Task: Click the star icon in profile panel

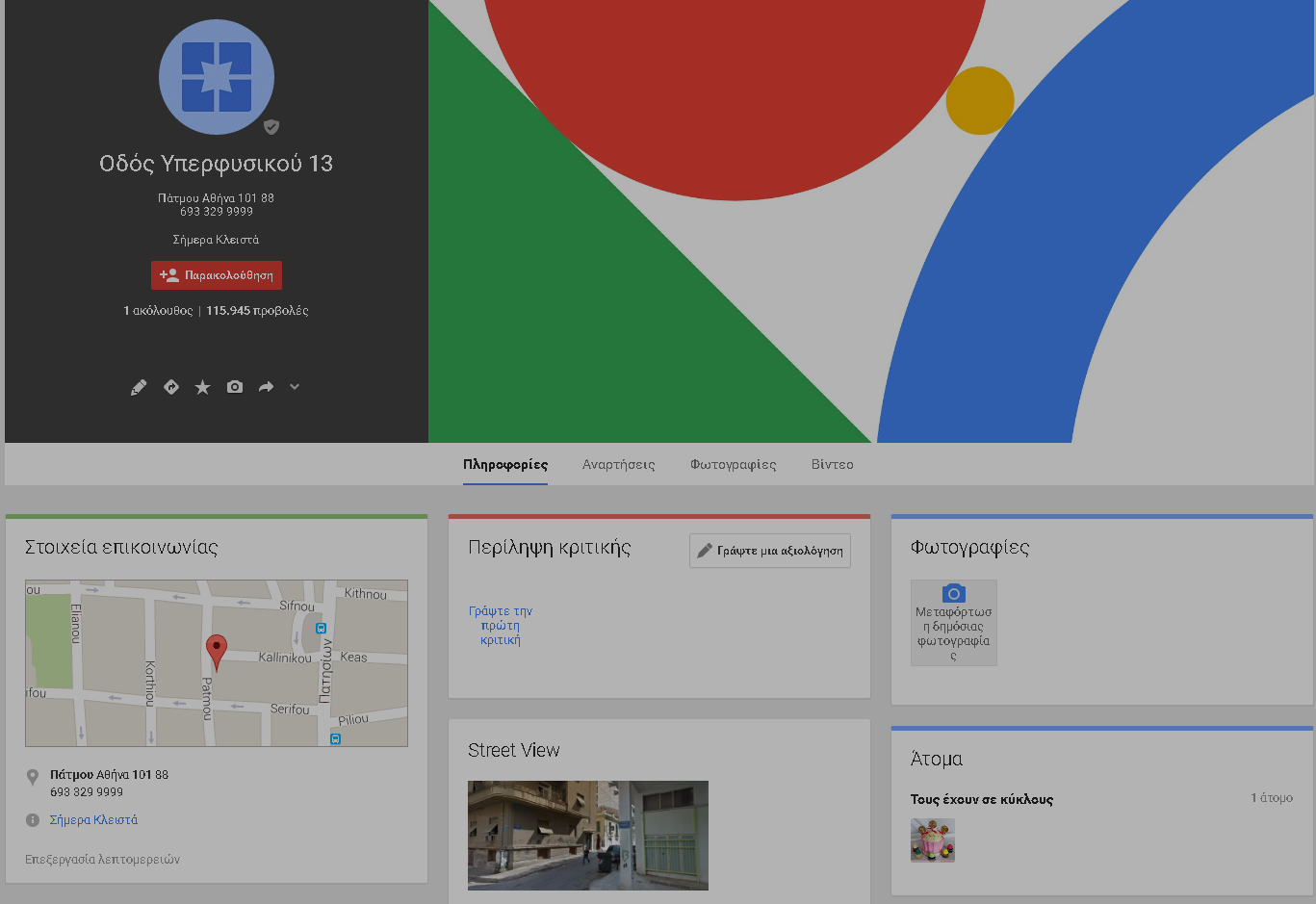Action: click(x=202, y=387)
